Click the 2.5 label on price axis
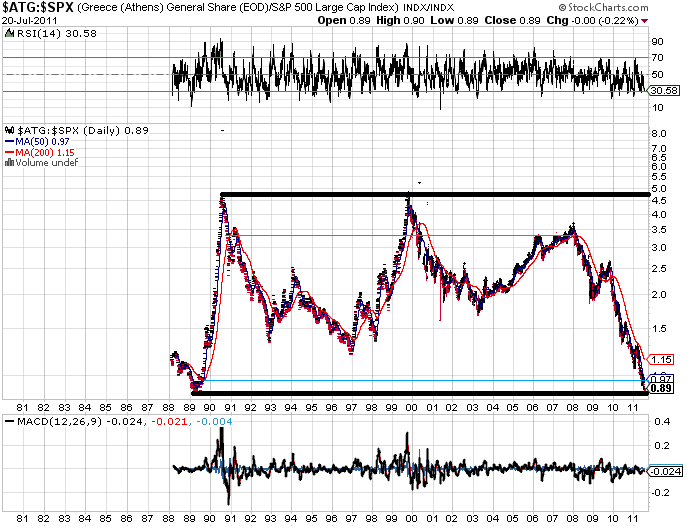Screen dimensions: 689x528 coord(660,269)
